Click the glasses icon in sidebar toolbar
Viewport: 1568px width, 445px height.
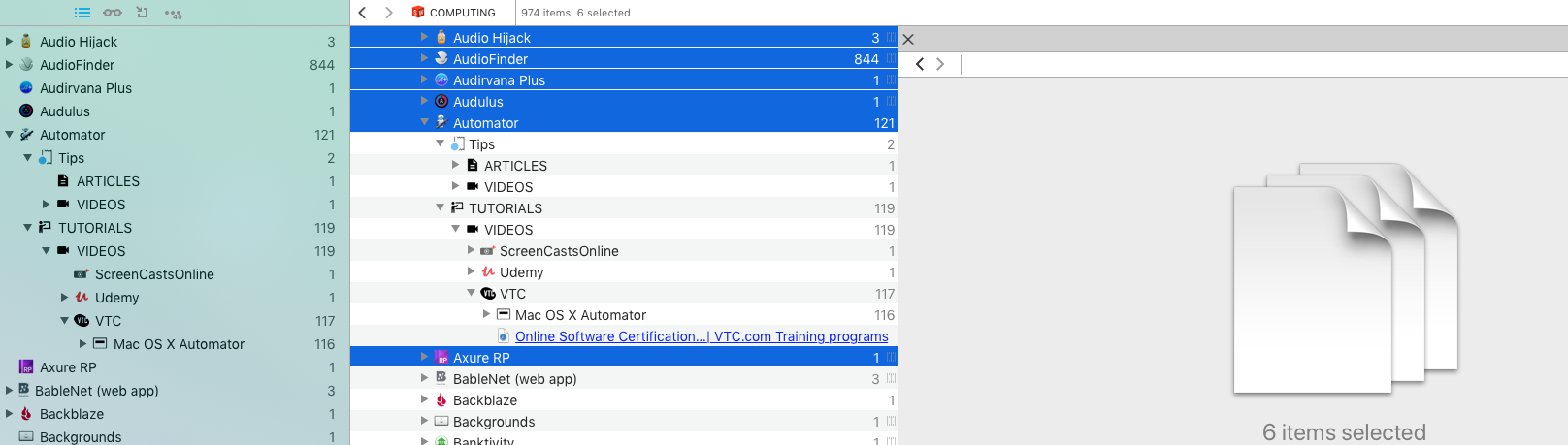tap(113, 13)
